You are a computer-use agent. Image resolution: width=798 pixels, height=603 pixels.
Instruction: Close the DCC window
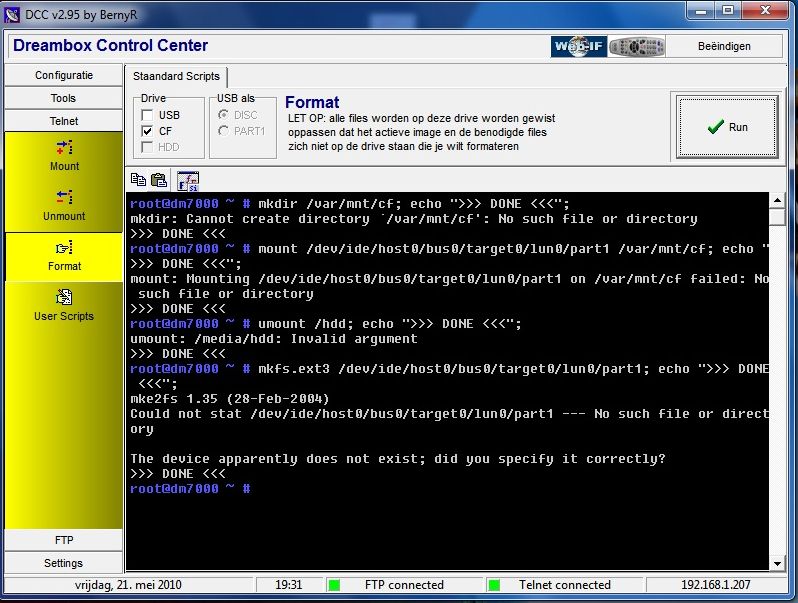point(765,10)
